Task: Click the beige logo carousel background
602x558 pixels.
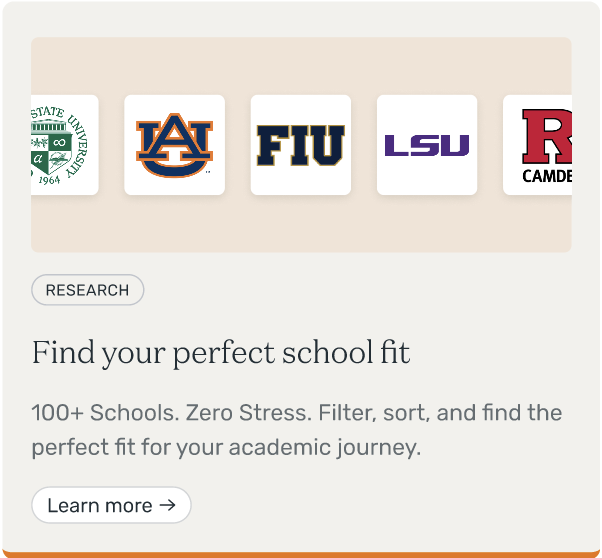Action: pos(300,225)
